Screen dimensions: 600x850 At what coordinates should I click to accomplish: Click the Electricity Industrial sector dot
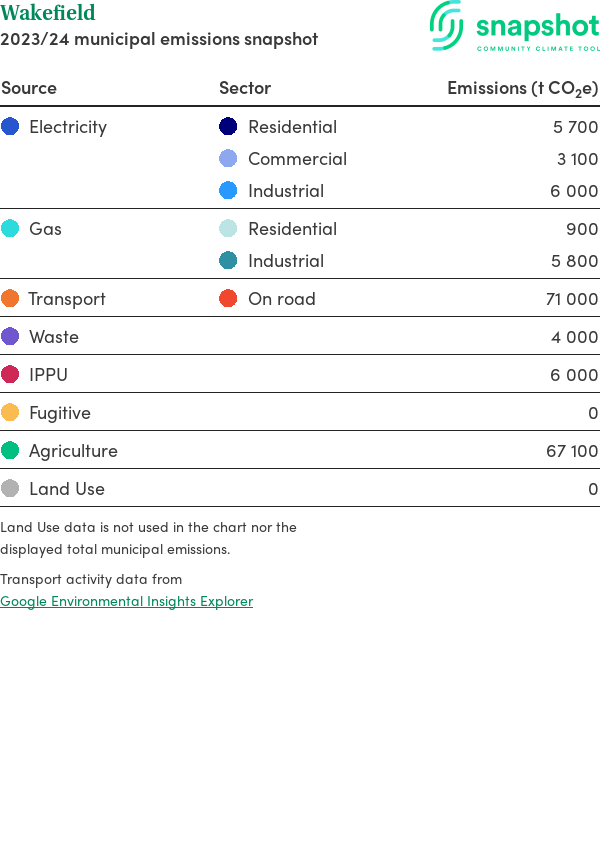tap(228, 190)
